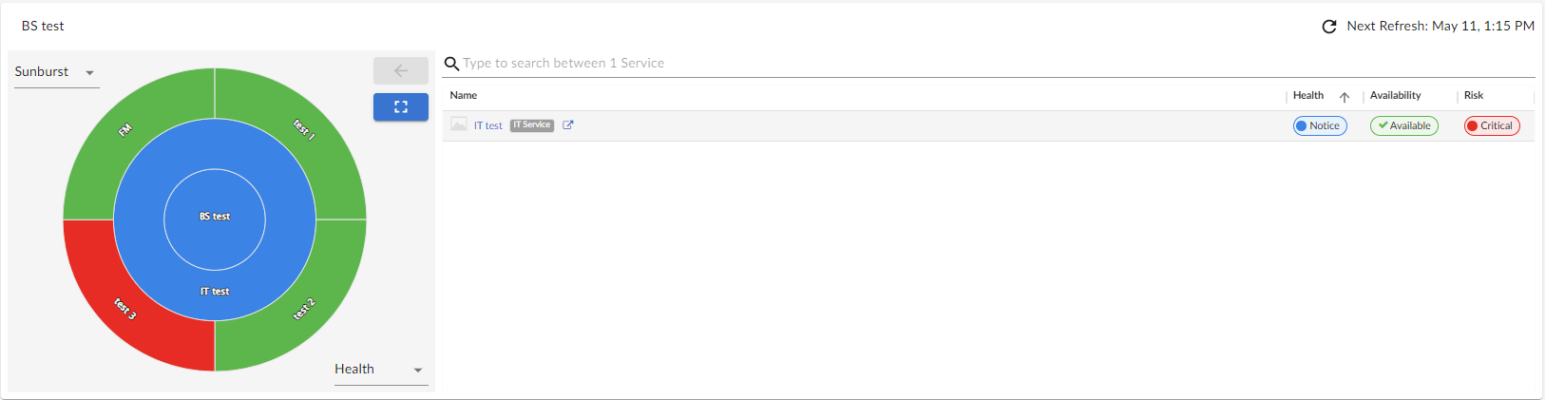This screenshot has width=1545, height=400.
Task: Click the IT test thumbnail image icon
Action: (x=459, y=125)
